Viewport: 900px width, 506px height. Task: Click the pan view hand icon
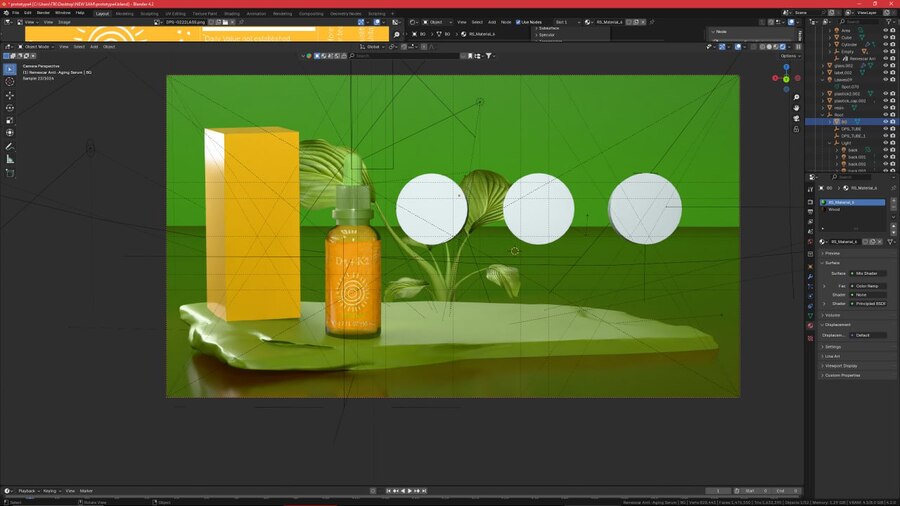click(x=796, y=108)
